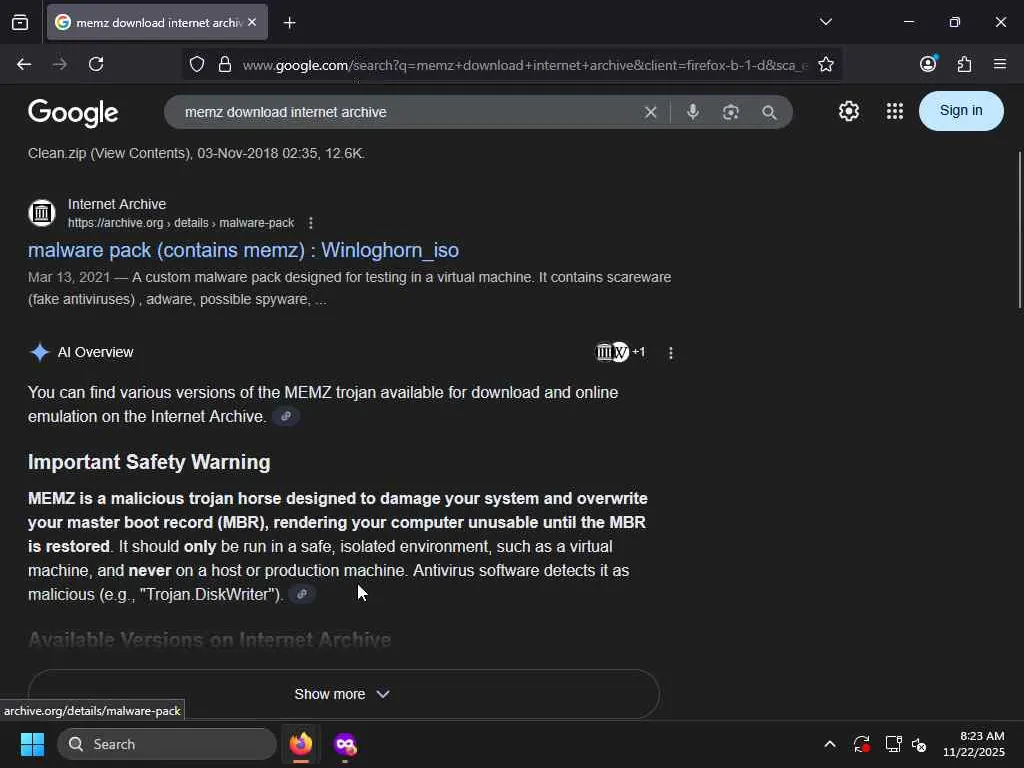Expand the list all tabs chevron
This screenshot has height=768, width=1024.
tap(826, 22)
